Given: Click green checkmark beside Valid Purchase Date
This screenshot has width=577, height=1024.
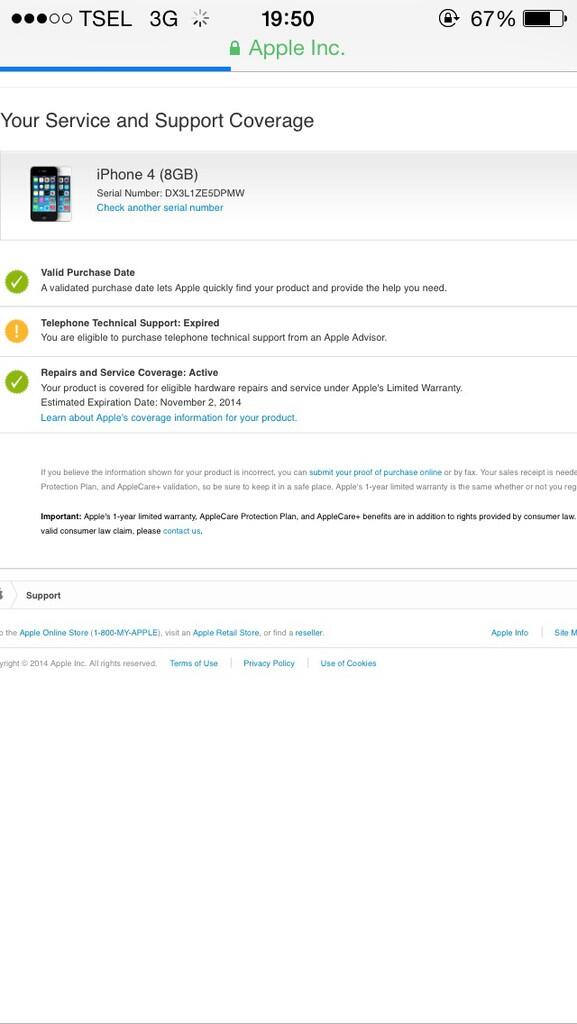Looking at the screenshot, I should (17, 281).
